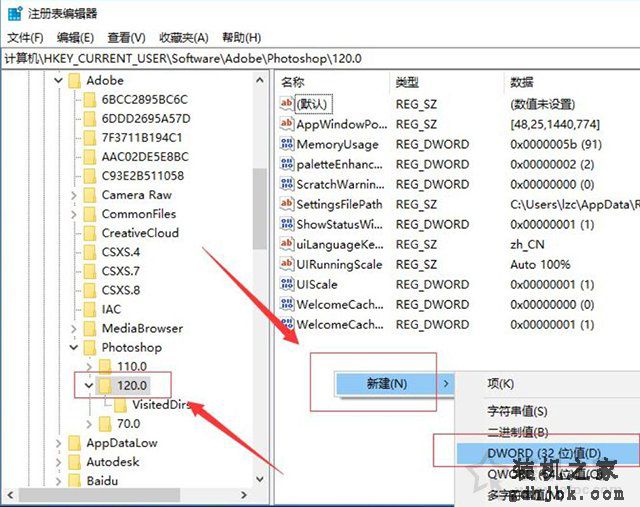
Task: Open the 编辑(E) menu
Action: pos(76,38)
